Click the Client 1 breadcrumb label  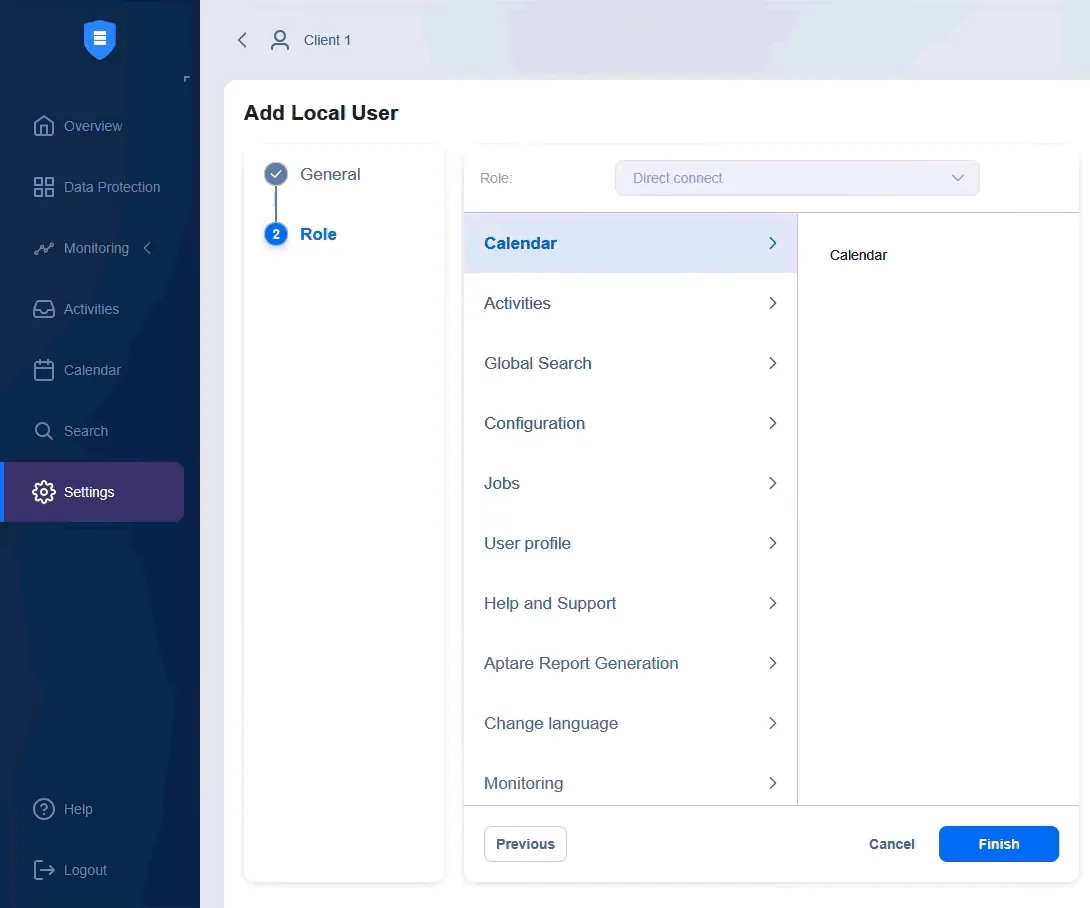(x=327, y=40)
